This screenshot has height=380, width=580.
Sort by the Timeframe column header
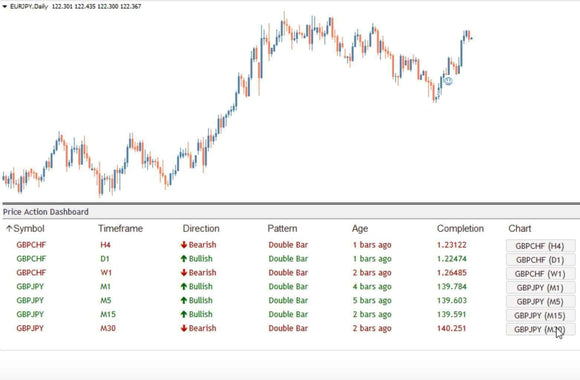point(120,229)
